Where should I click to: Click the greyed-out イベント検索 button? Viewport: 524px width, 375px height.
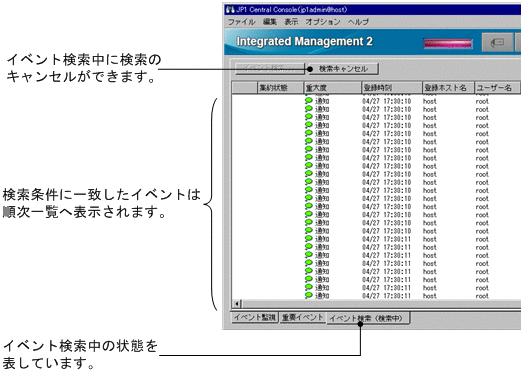270,69
